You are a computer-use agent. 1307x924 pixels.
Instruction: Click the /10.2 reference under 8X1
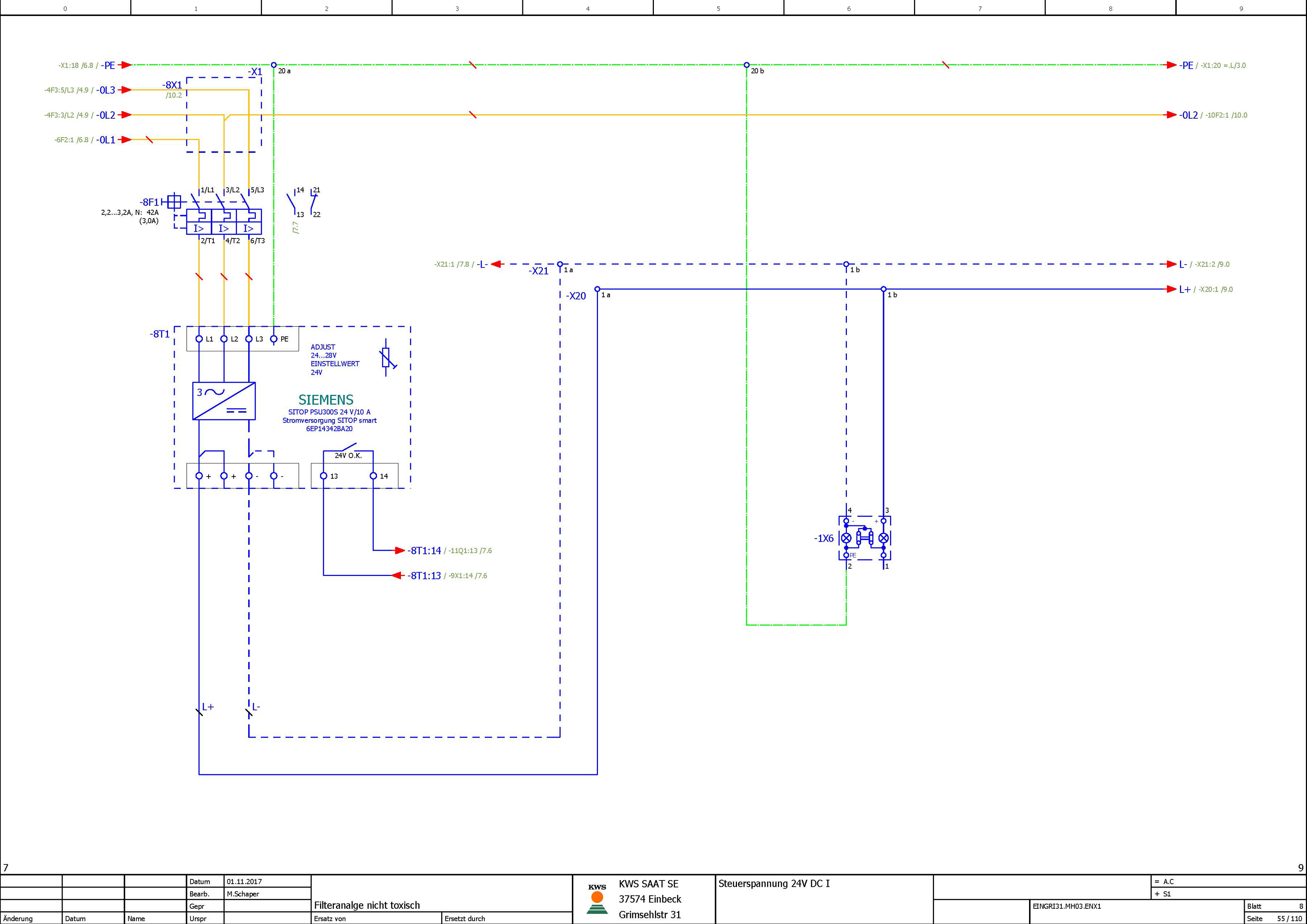coord(174,95)
